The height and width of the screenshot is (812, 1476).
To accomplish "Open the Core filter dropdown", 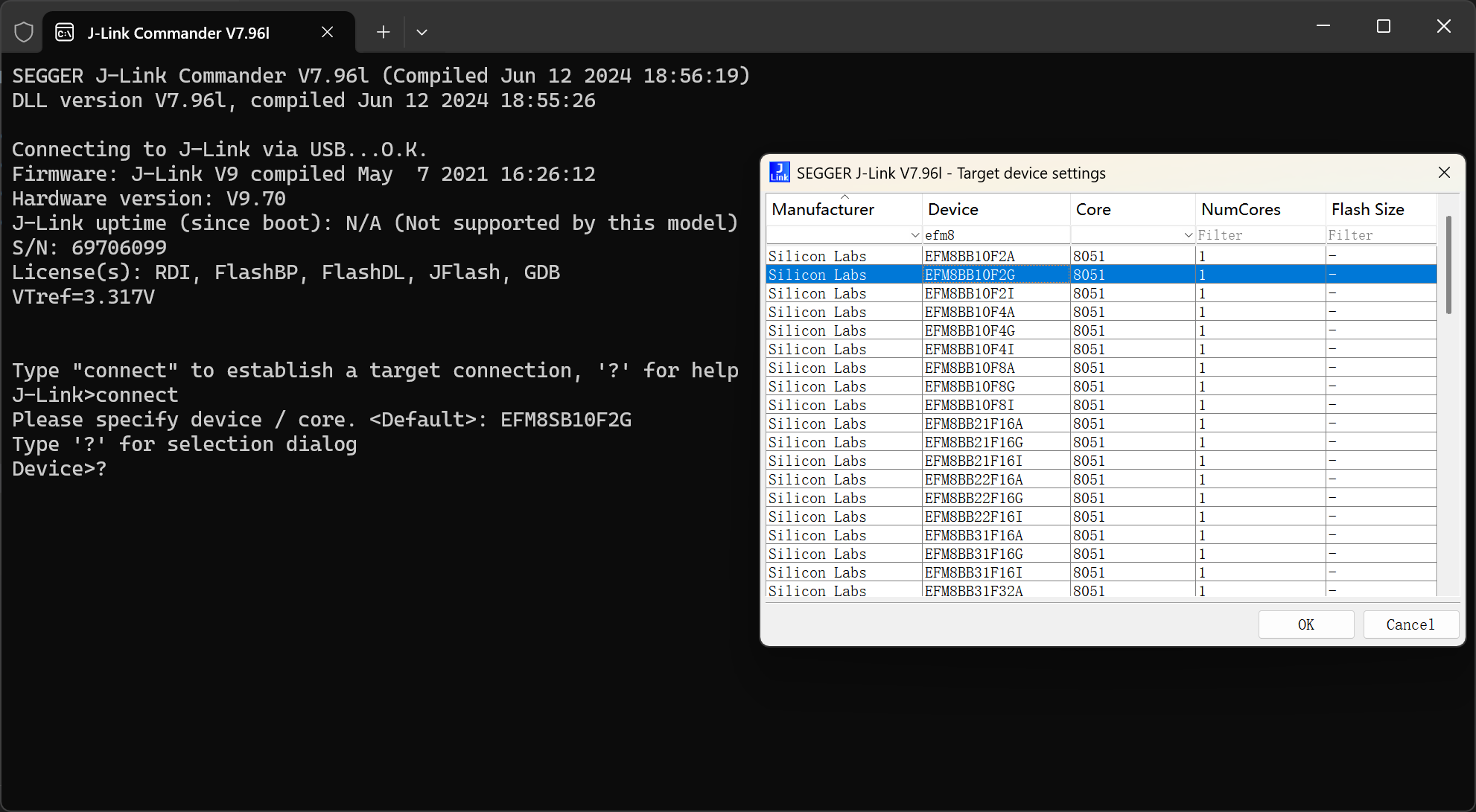I will point(1188,235).
